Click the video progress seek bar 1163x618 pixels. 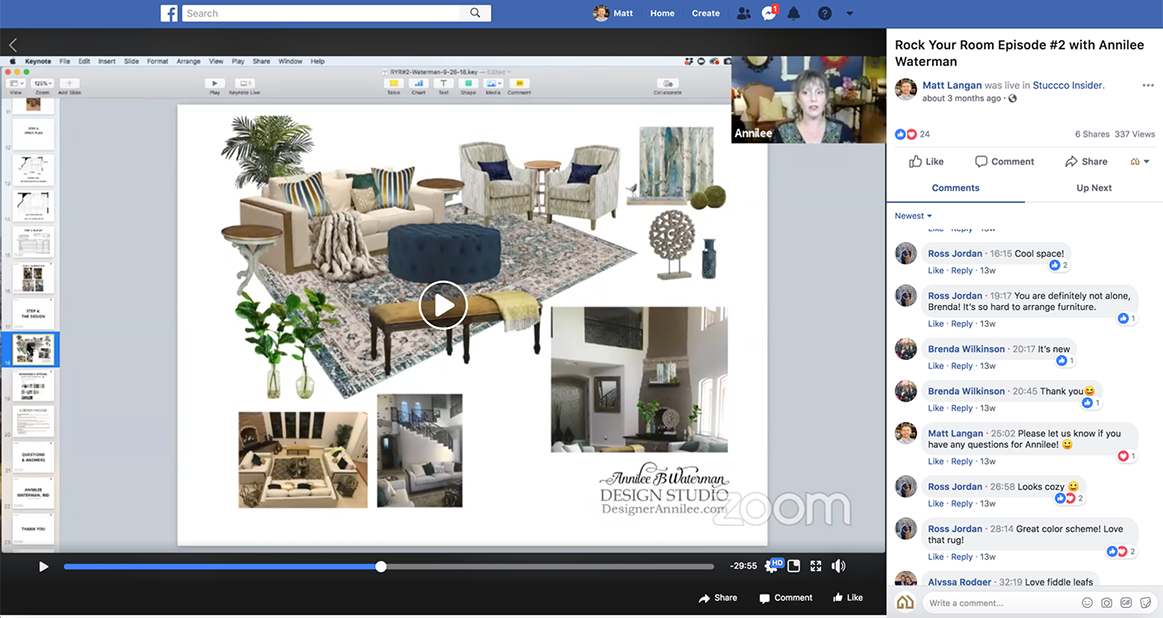[389, 567]
